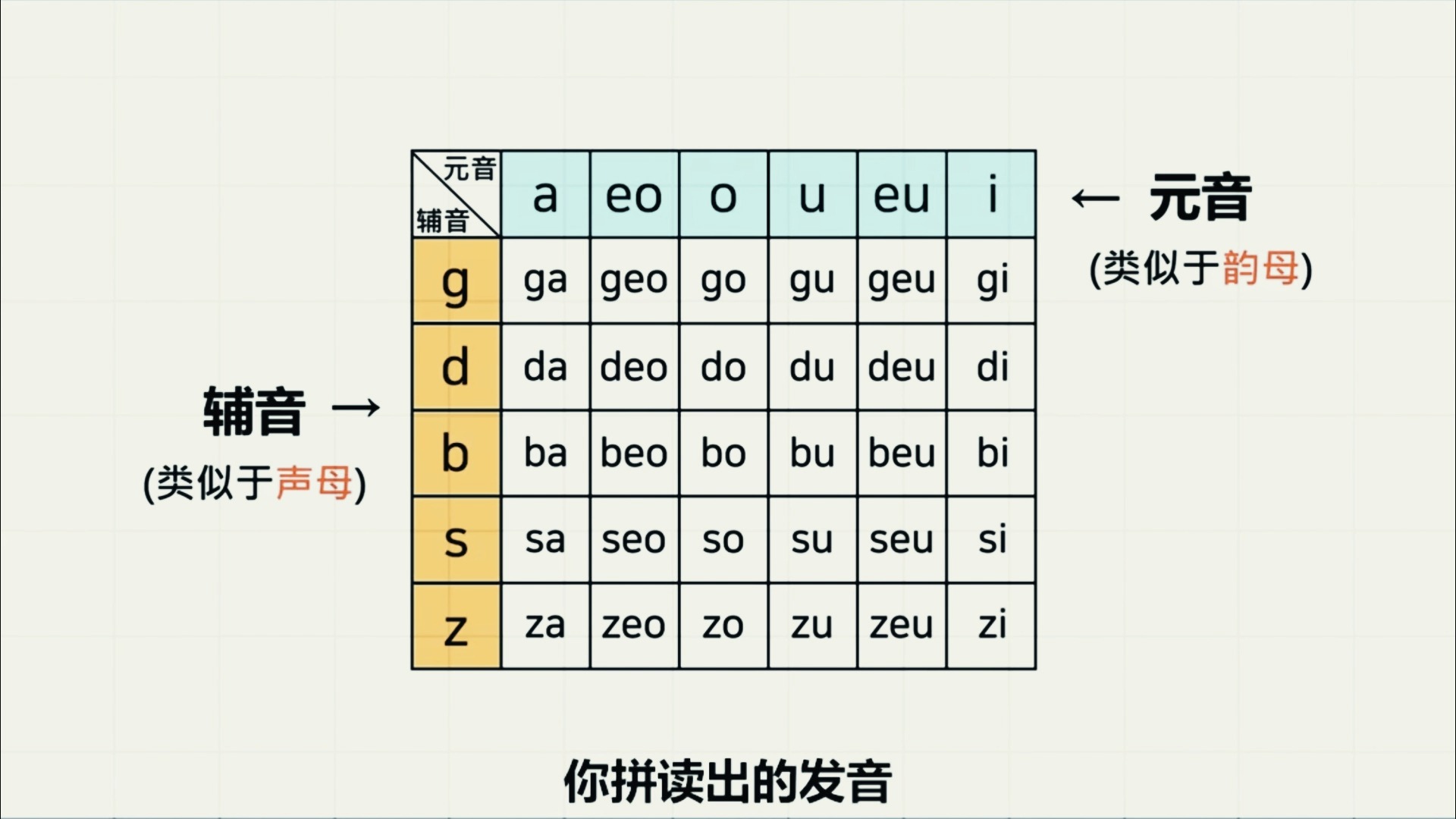This screenshot has width=1456, height=819.
Task: Select the 's' consonant row header
Action: pos(456,539)
